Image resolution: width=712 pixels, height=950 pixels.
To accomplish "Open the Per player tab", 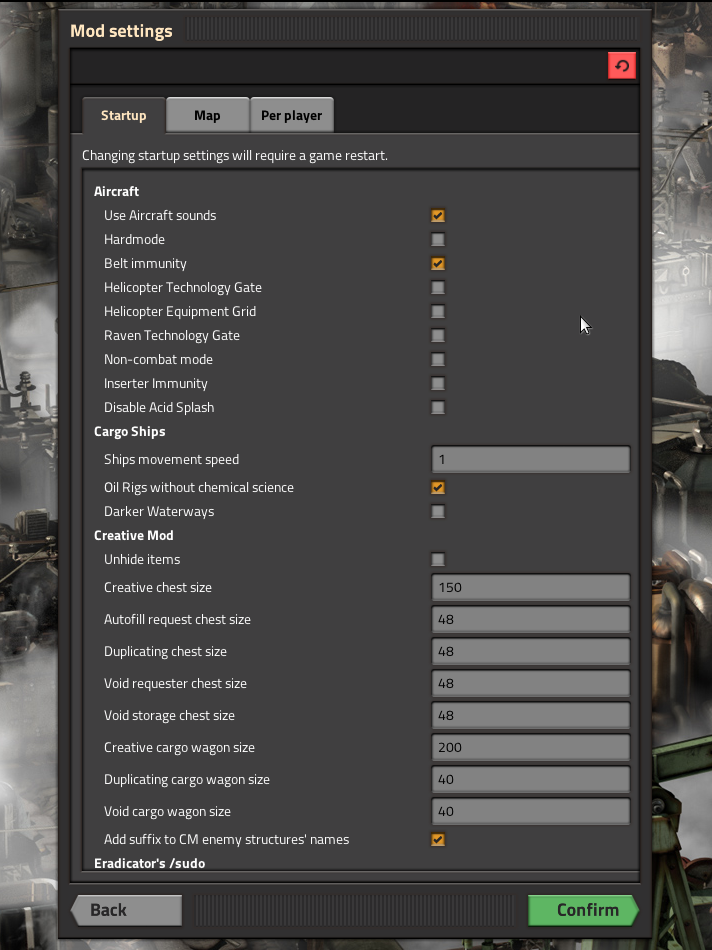I will coord(291,115).
